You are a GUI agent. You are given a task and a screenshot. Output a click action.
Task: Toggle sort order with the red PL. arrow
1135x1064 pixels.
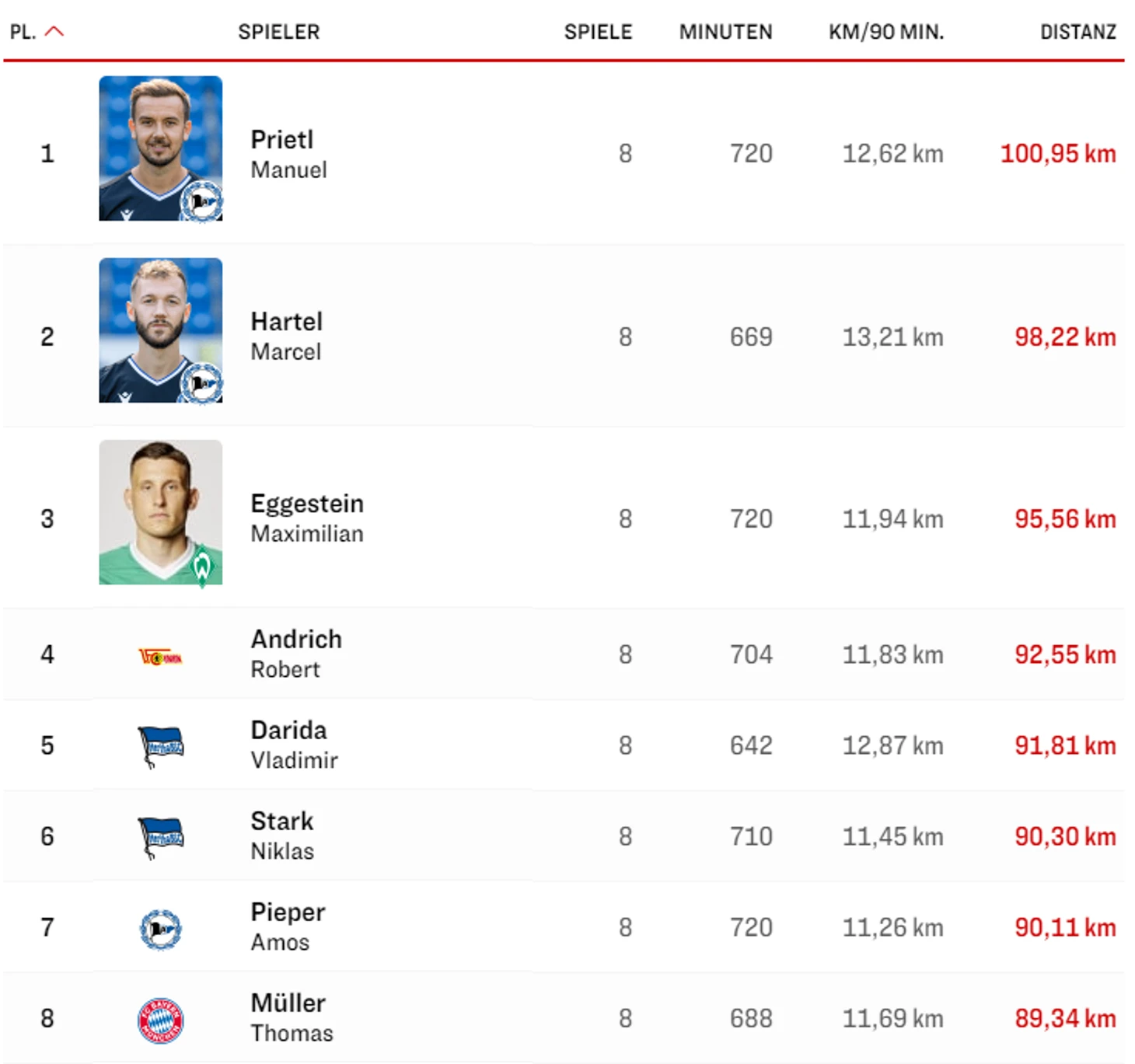pyautogui.click(x=54, y=32)
